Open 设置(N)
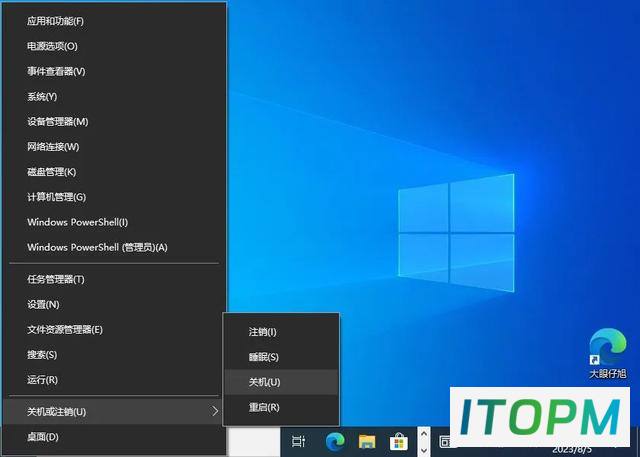This screenshot has height=457, width=640. [x=114, y=305]
